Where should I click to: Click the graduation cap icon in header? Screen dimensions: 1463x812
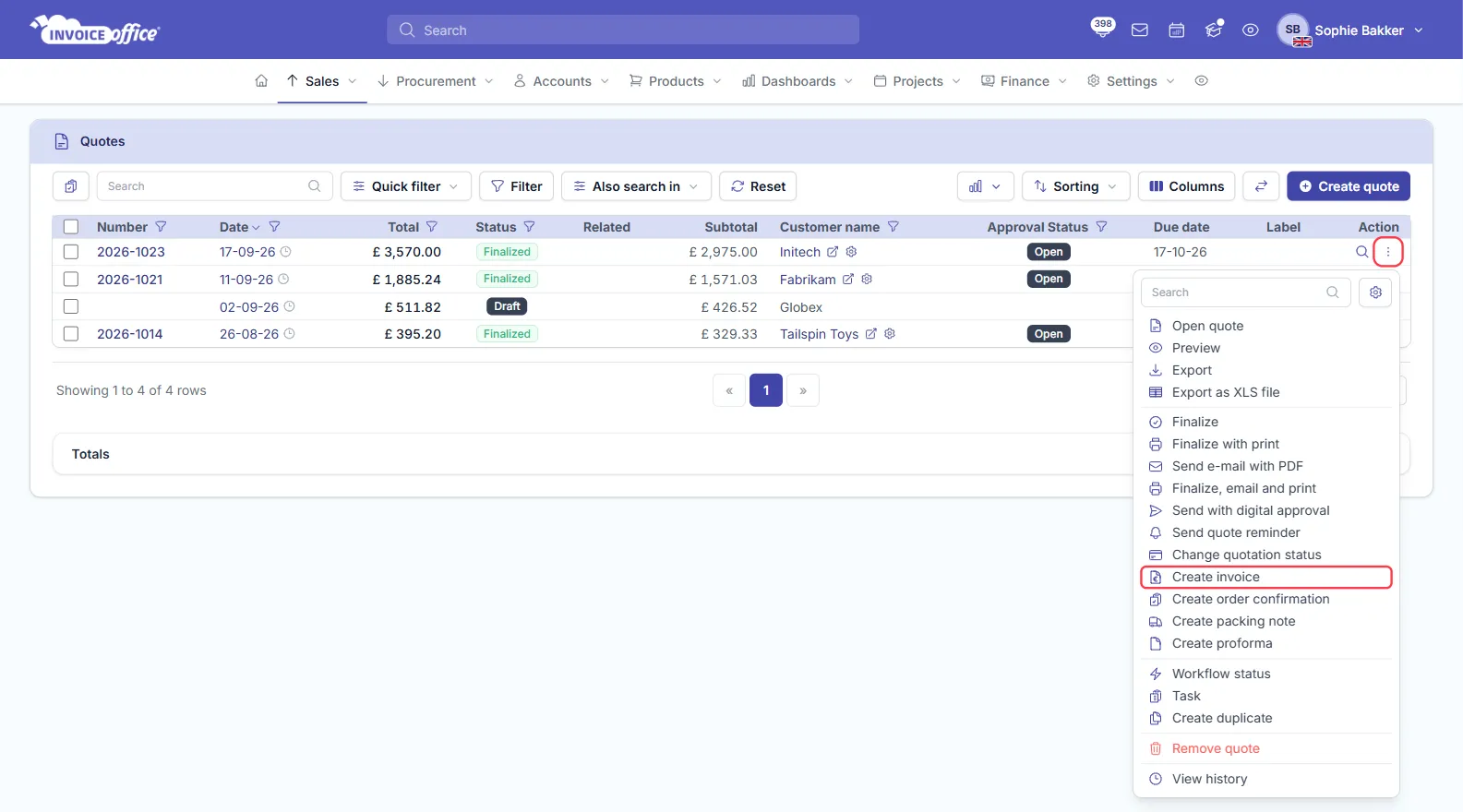pyautogui.click(x=1214, y=30)
